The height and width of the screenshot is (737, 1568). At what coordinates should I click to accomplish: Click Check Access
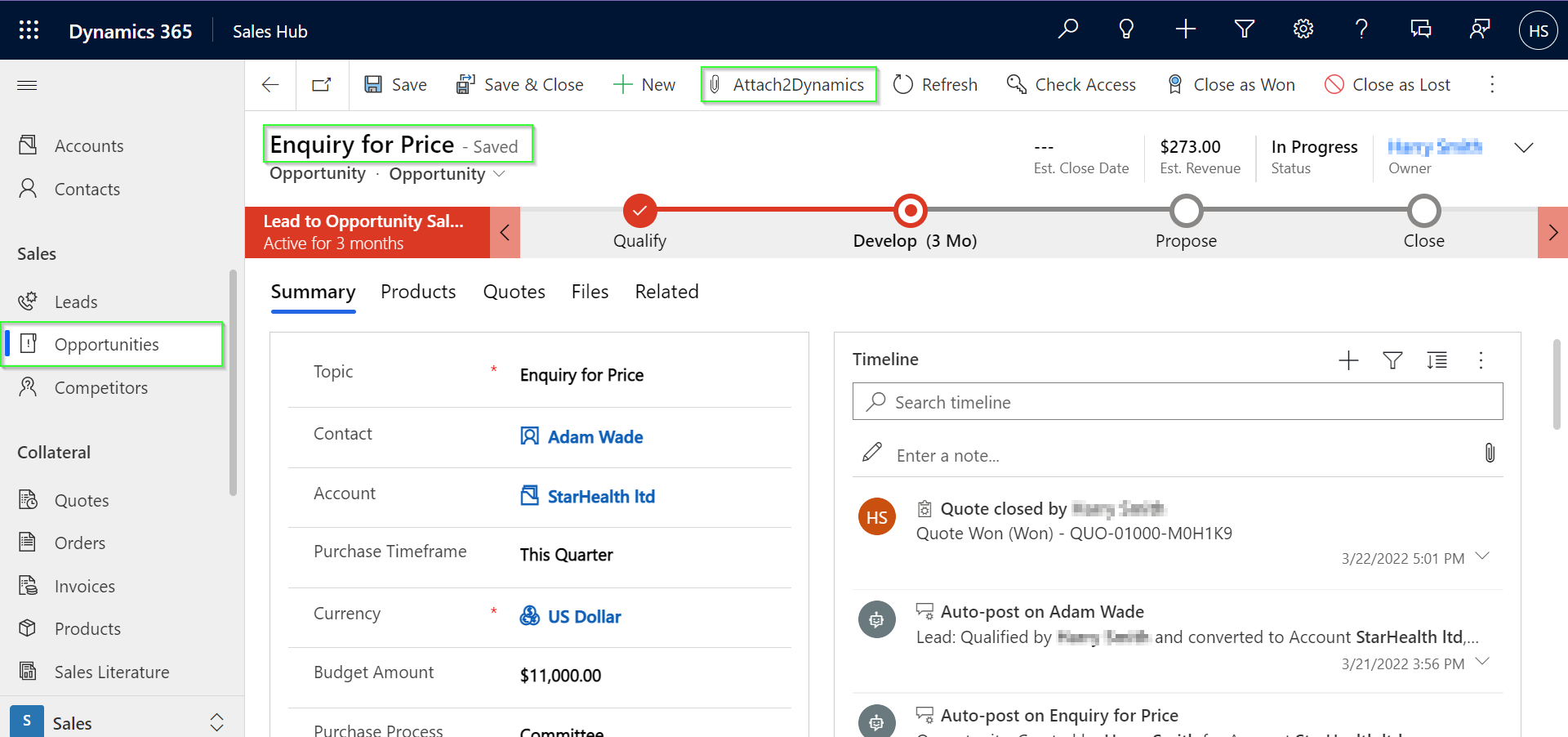pyautogui.click(x=1071, y=84)
